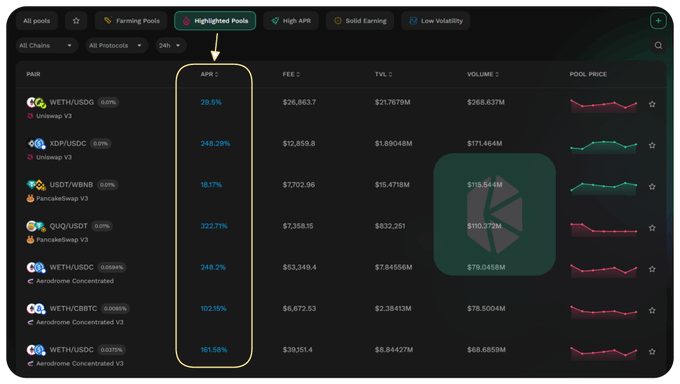Click the search magnifier icon

[x=658, y=46]
